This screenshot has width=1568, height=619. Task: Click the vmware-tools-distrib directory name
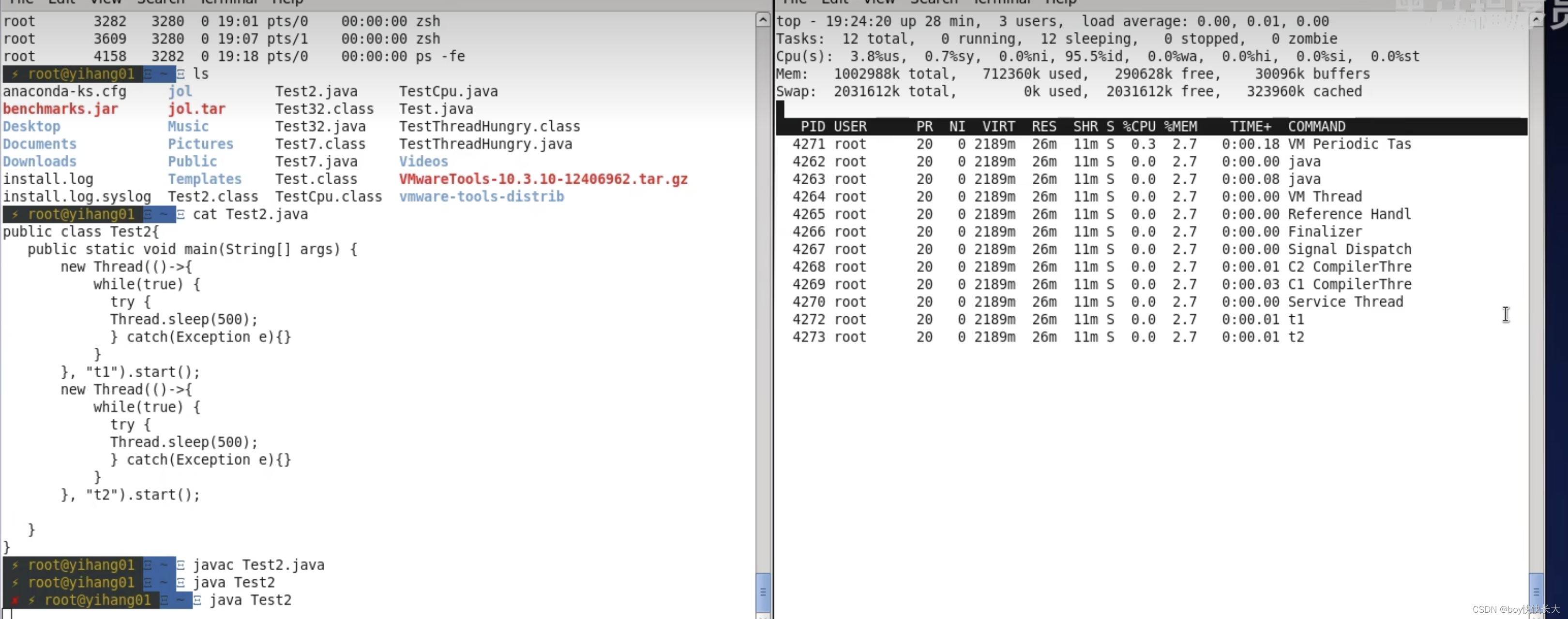(482, 196)
